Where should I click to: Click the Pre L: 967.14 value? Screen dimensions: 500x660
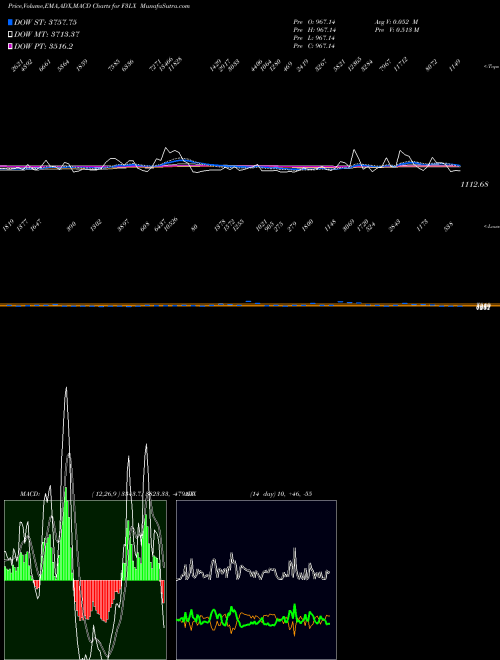(314, 38)
